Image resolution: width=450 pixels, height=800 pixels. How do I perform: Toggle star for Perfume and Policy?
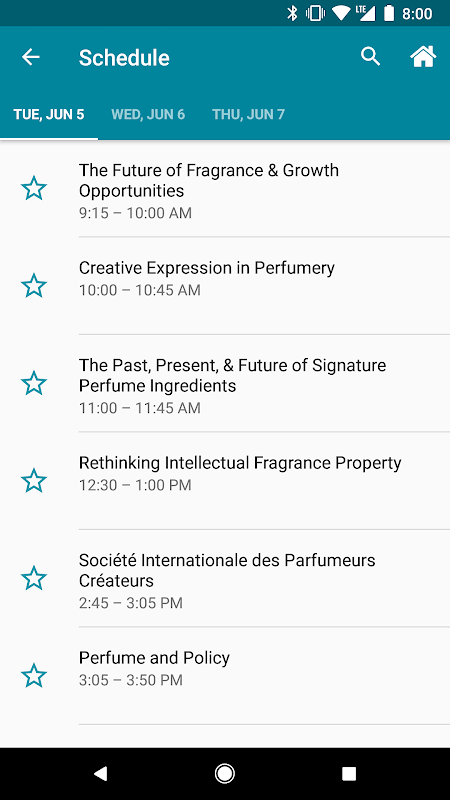pyautogui.click(x=34, y=676)
